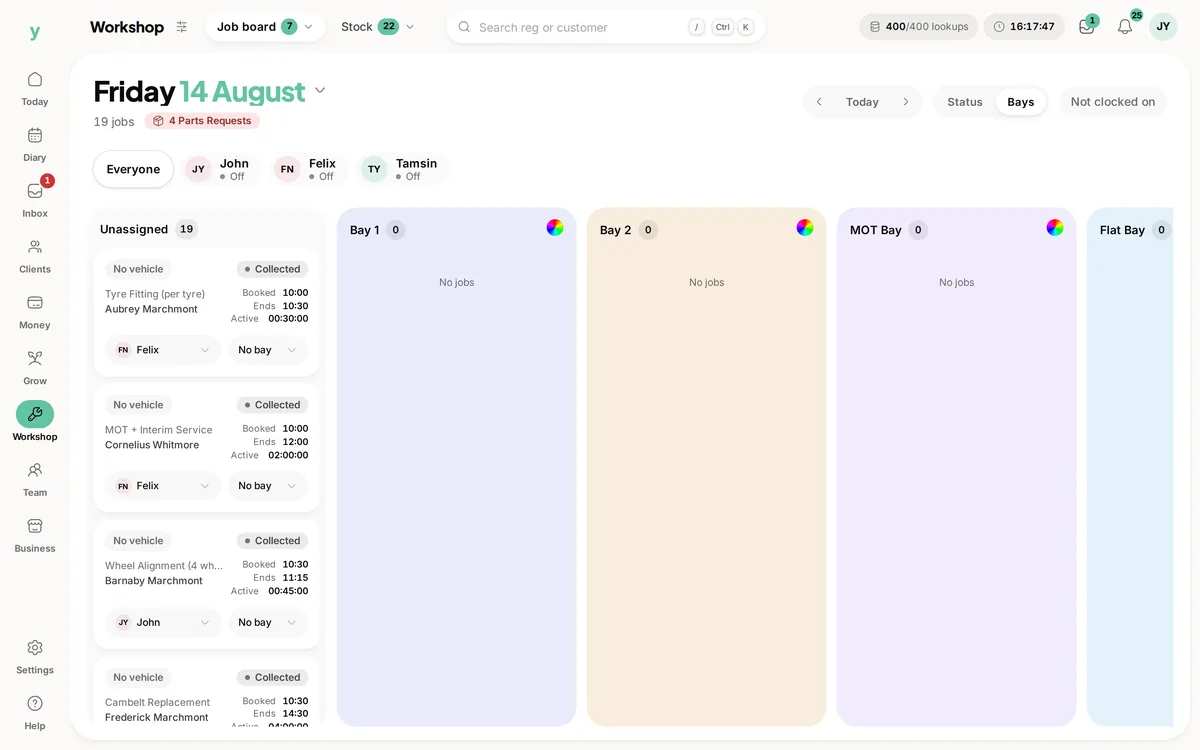The image size is (1200, 750).
Task: Open technician dropdown on Barnaby Marchmont job
Action: [163, 622]
